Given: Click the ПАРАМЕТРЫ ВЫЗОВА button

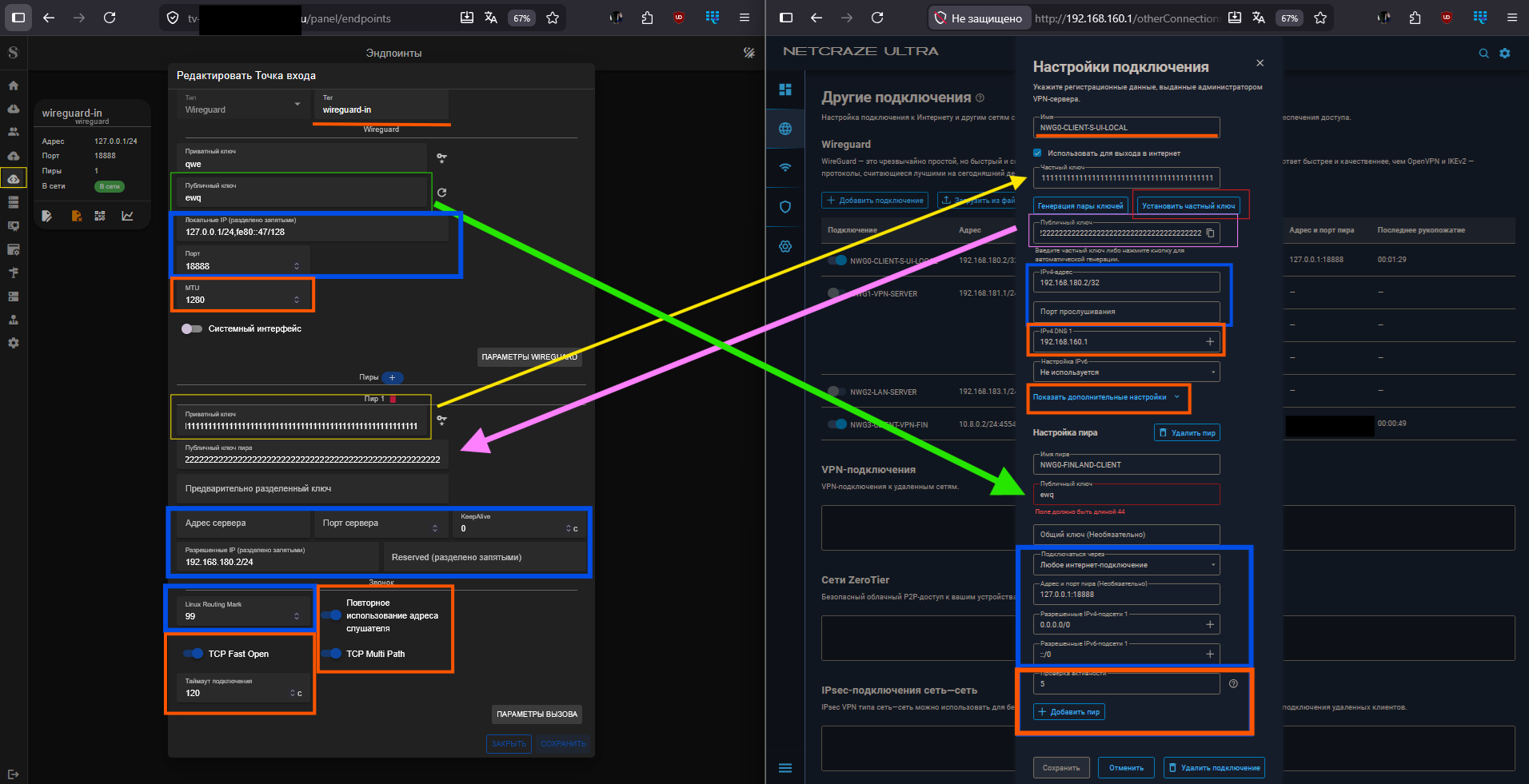Looking at the screenshot, I should [x=537, y=714].
